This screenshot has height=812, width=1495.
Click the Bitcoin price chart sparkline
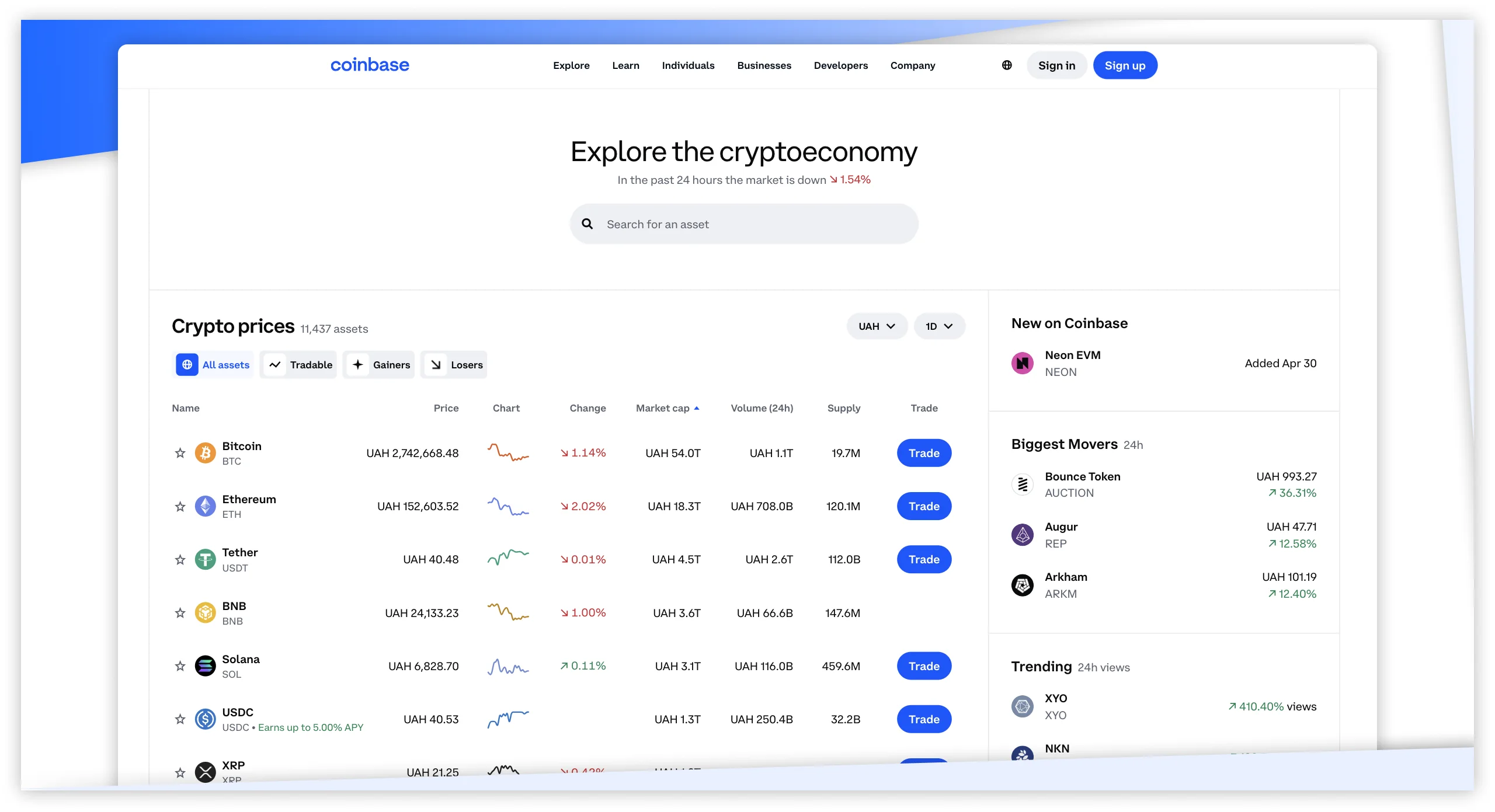click(506, 452)
